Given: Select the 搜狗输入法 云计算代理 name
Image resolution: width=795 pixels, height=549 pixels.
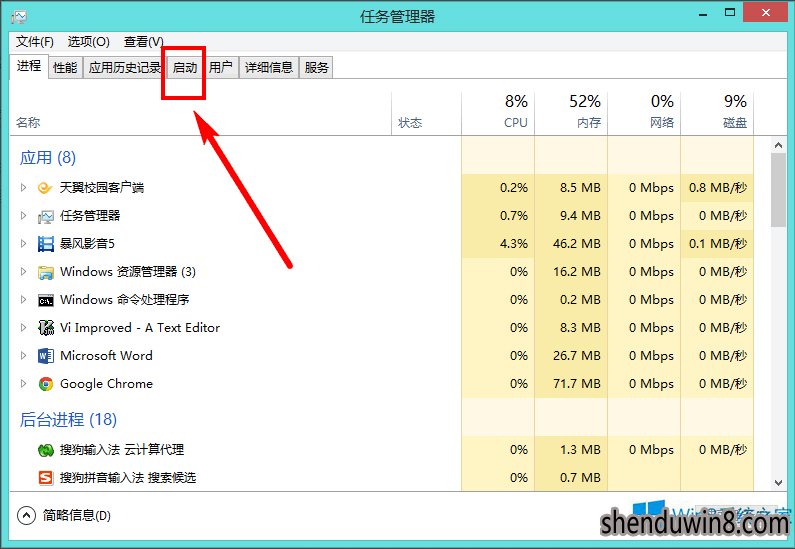Looking at the screenshot, I should (122, 450).
